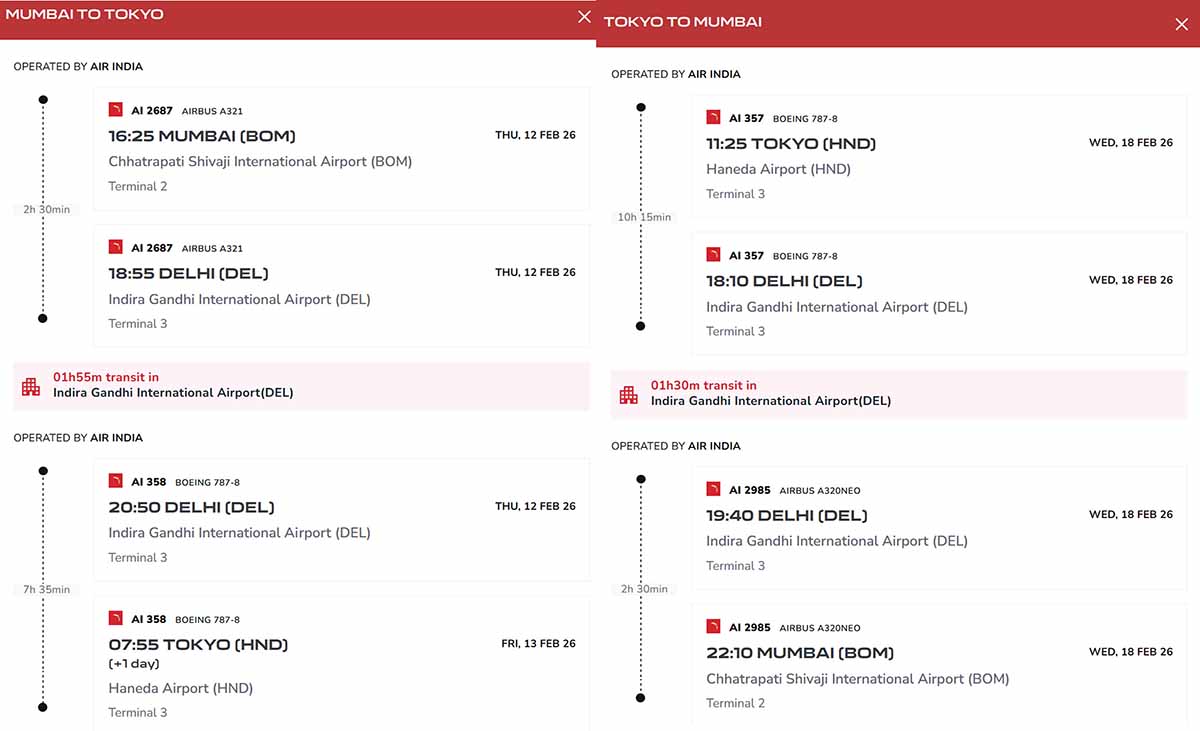This screenshot has height=731, width=1200.
Task: Click Air India logo beside AI 2985 Mumbai arrival
Action: 713,626
